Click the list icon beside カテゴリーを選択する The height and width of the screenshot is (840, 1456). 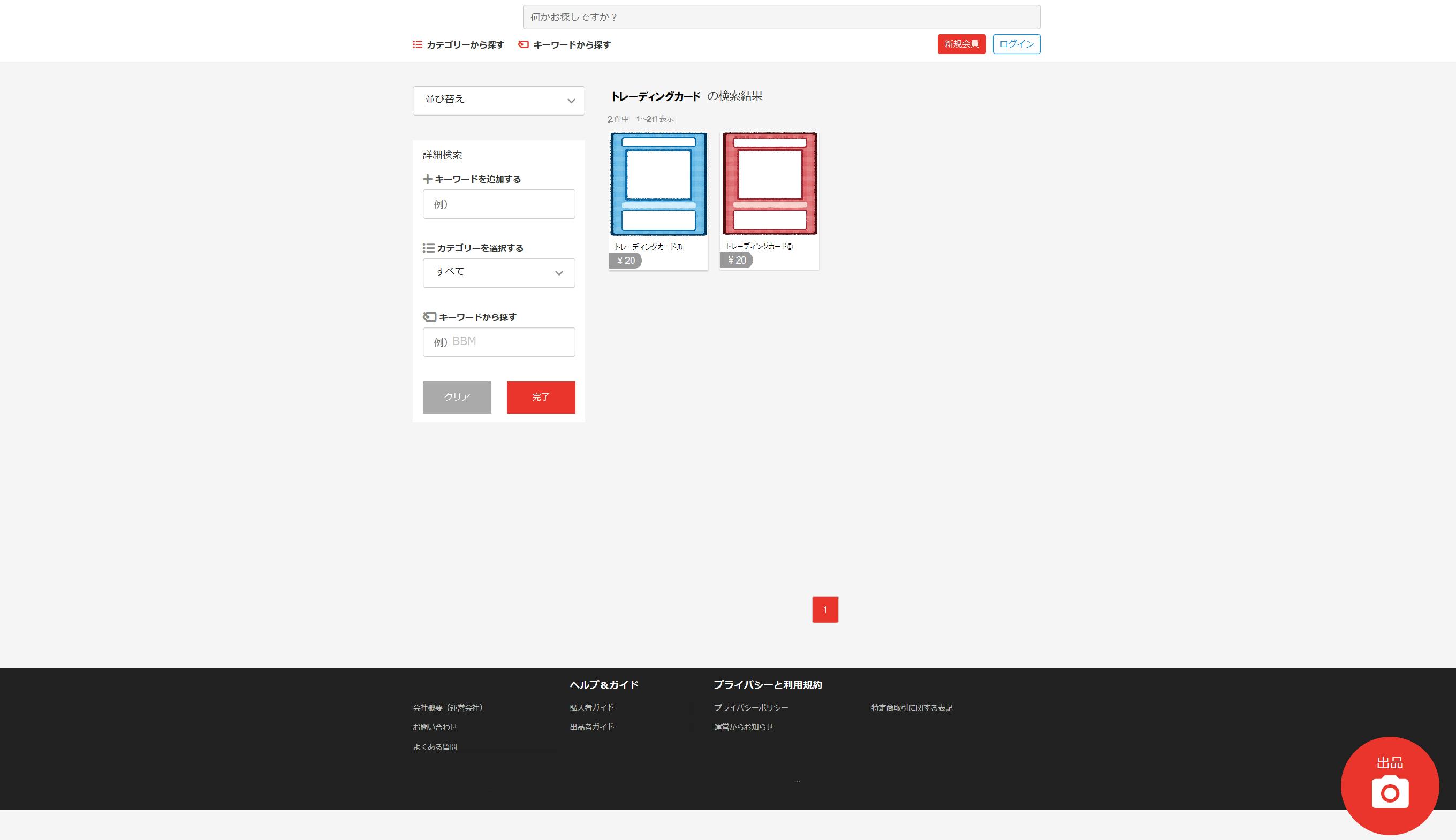coord(428,248)
